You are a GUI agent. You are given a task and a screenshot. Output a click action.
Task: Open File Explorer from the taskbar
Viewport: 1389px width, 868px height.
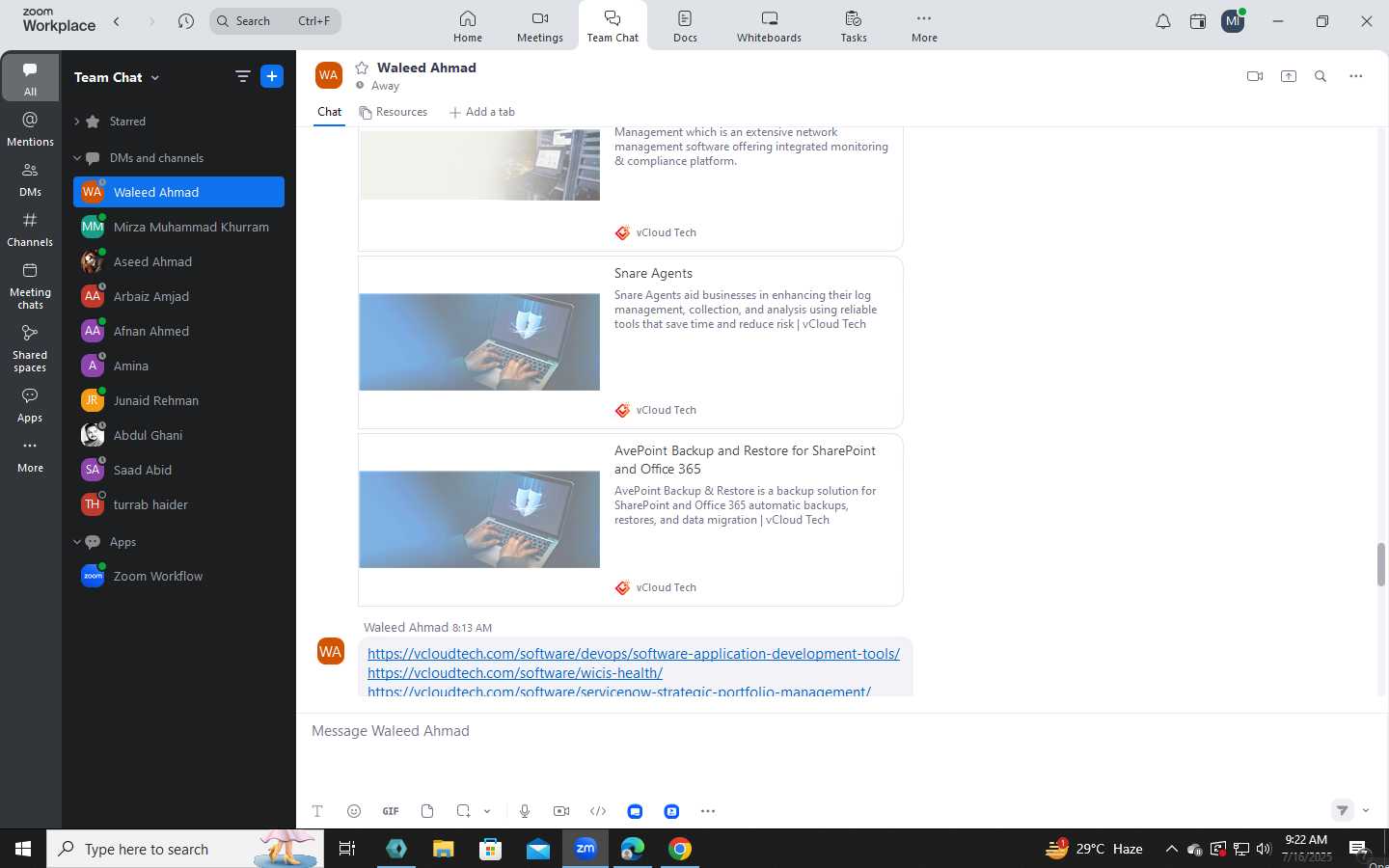(x=444, y=849)
